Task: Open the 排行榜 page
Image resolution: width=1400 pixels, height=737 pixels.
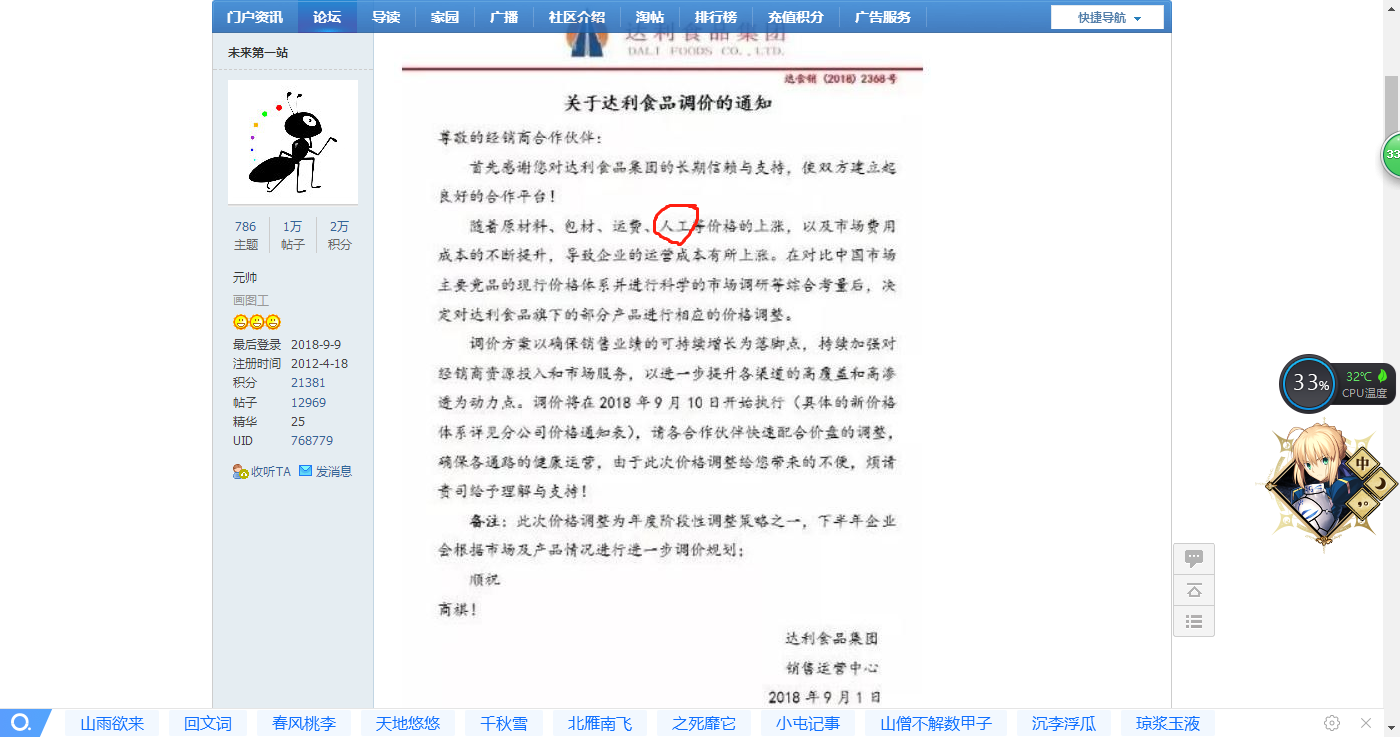Action: (716, 17)
